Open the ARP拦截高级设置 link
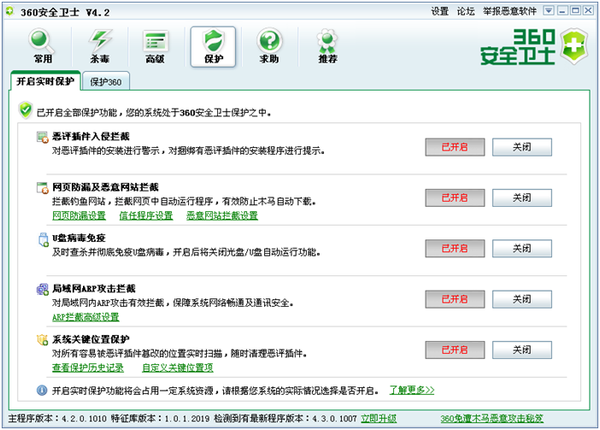The height and width of the screenshot is (430, 600). click(85, 317)
